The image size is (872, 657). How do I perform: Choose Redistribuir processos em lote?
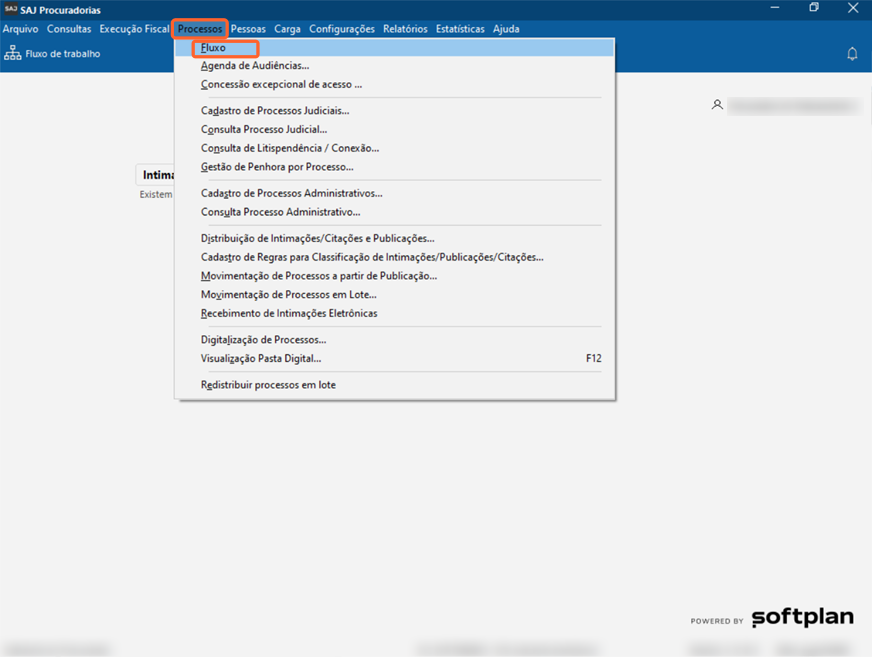tap(268, 385)
